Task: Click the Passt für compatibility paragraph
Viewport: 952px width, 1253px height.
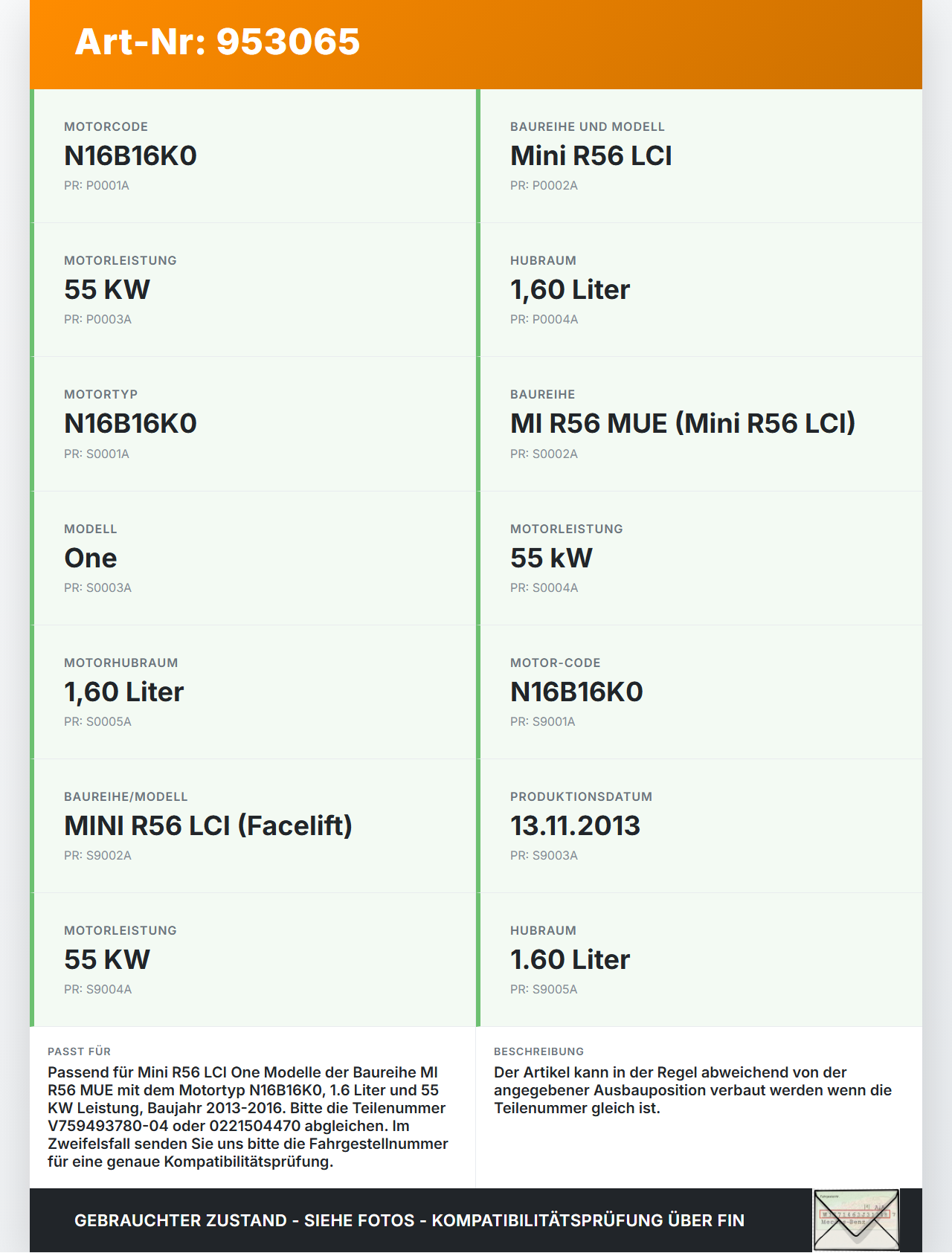Action: click(248, 1117)
